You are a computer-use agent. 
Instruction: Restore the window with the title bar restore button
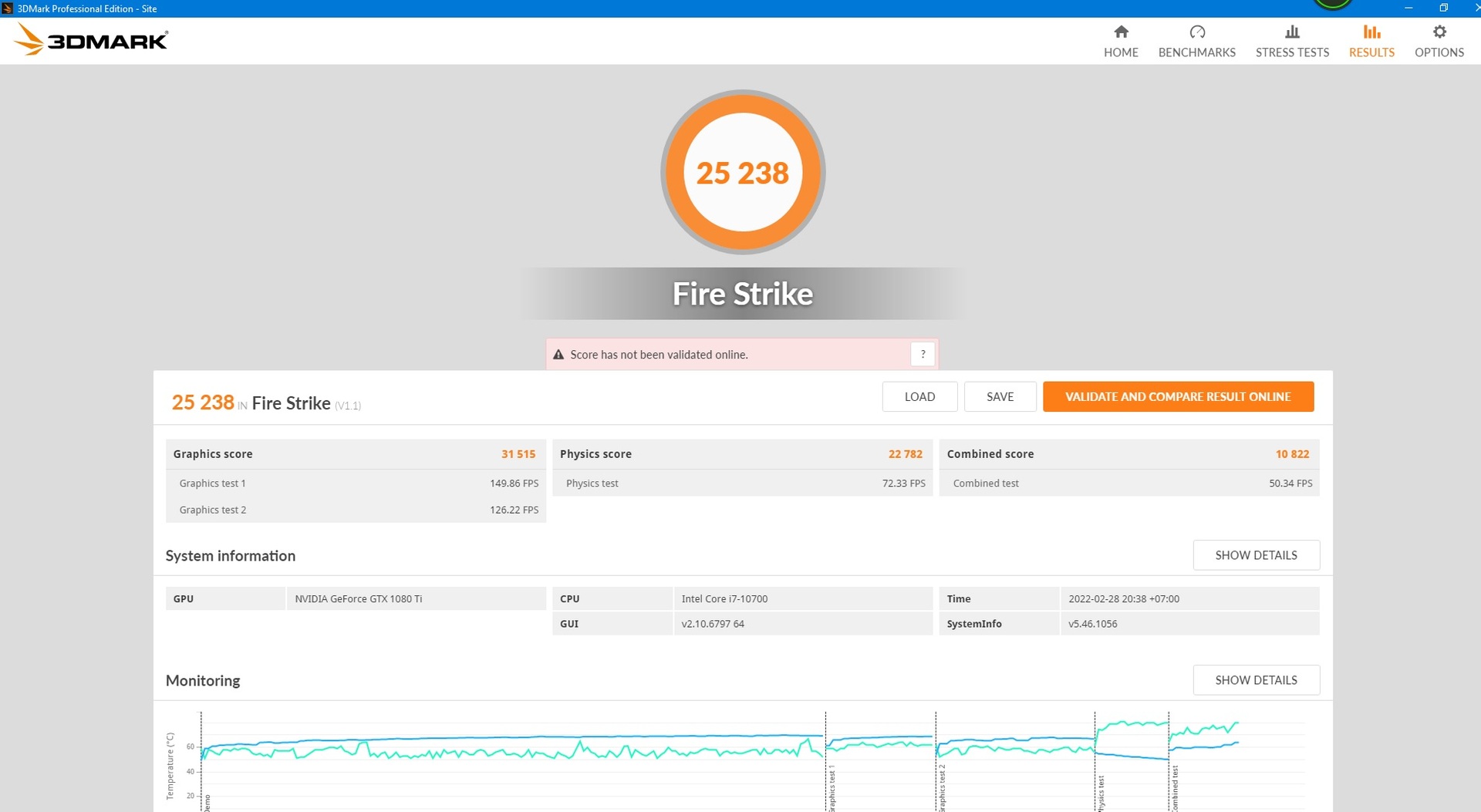1443,8
